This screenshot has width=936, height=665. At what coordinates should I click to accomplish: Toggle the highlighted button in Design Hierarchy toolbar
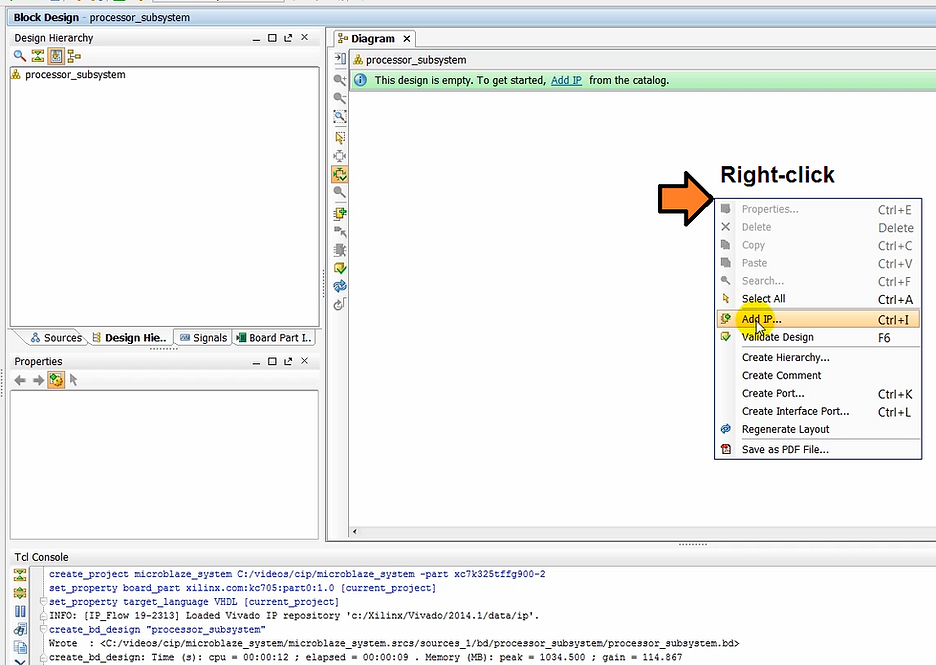pyautogui.click(x=56, y=56)
